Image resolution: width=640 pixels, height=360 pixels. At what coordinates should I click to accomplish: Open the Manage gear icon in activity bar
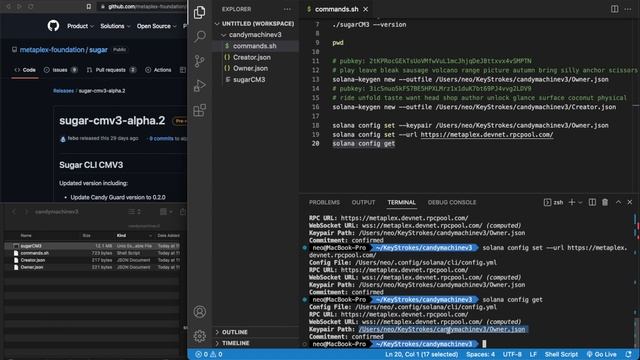click(200, 336)
